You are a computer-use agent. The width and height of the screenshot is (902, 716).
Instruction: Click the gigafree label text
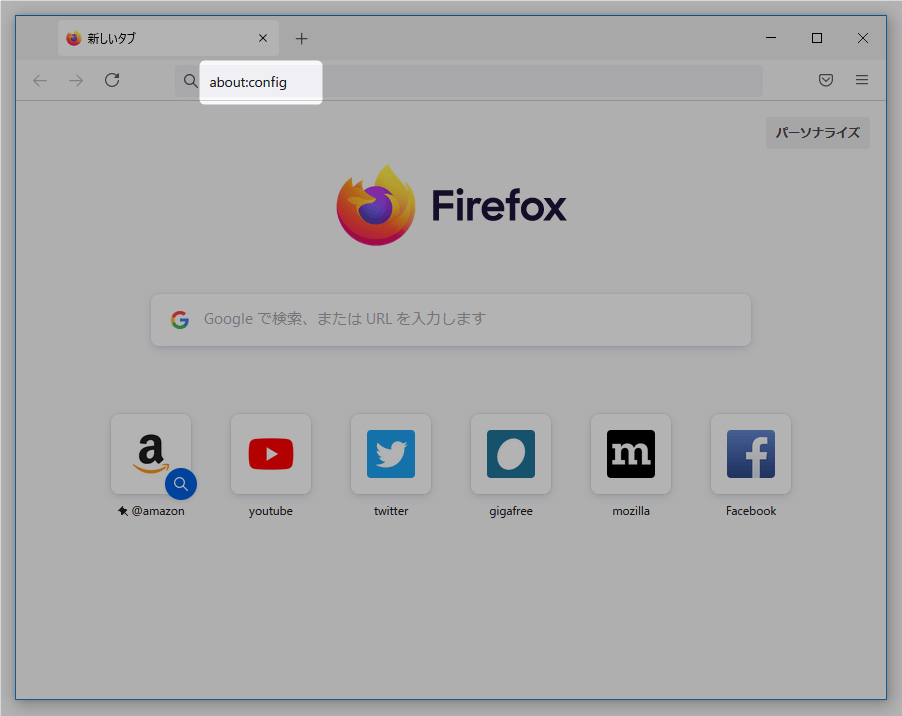point(511,511)
